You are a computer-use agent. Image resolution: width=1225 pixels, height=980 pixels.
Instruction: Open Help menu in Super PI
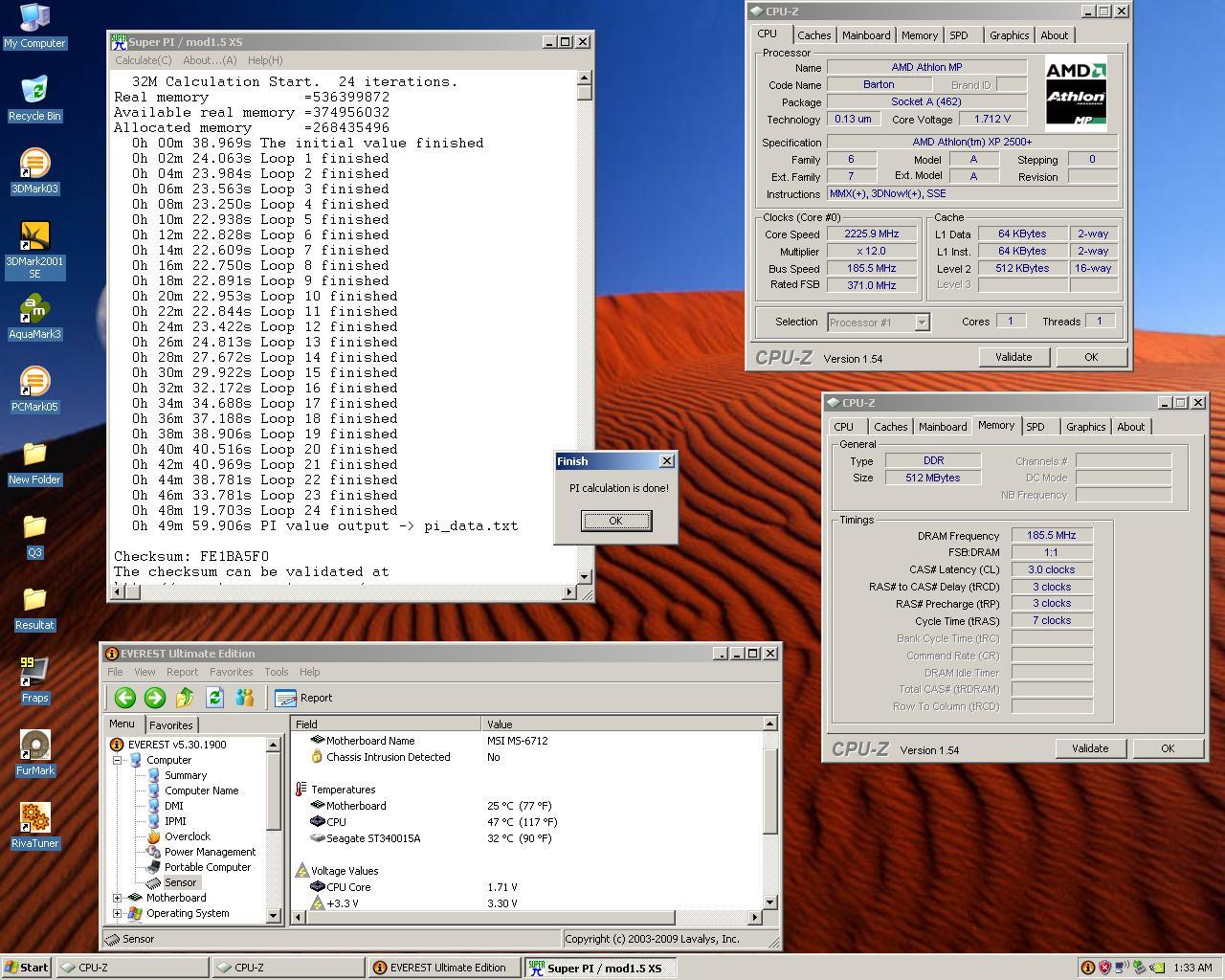point(265,60)
